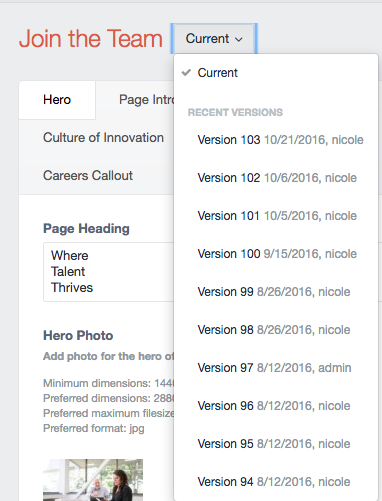Click the hero photo thumbnail
The width and height of the screenshot is (382, 501).
93,480
